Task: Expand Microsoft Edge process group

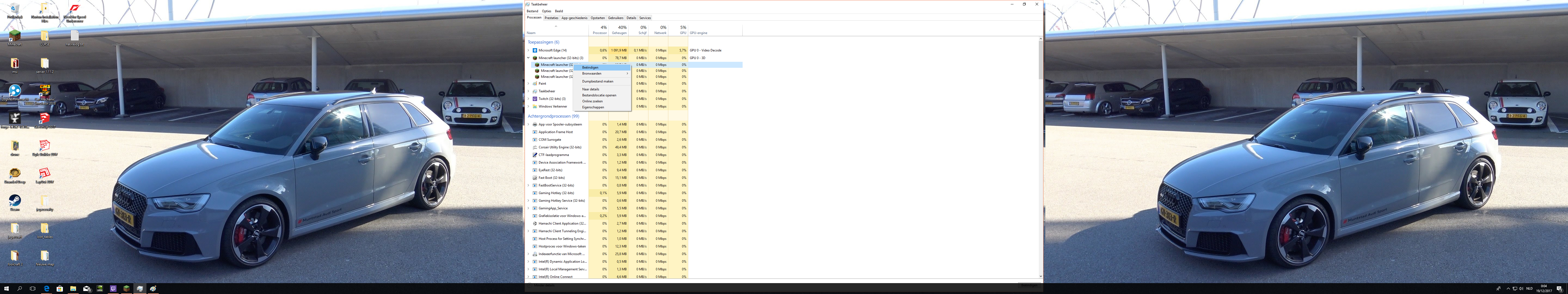Action: 528,51
